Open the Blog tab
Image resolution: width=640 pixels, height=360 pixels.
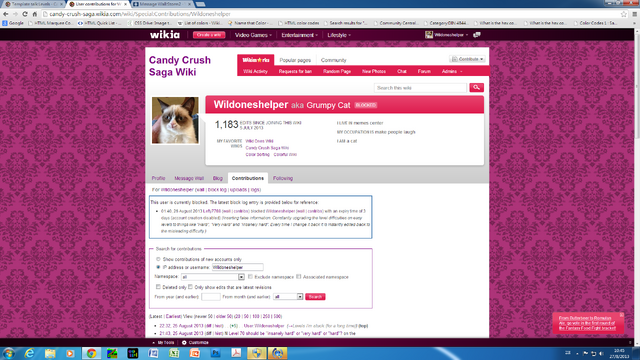tap(218, 178)
